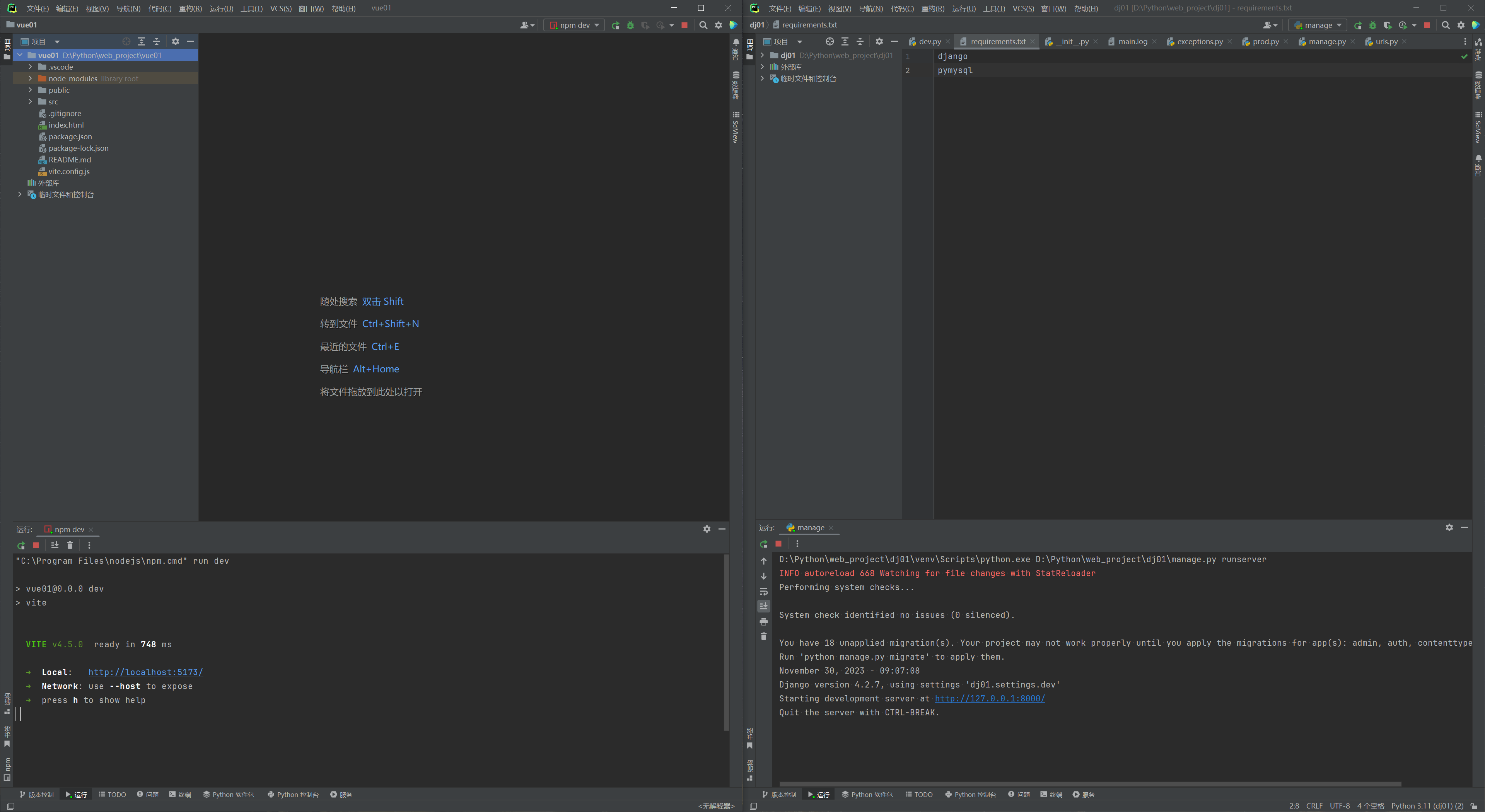Image resolution: width=1485 pixels, height=812 pixels.
Task: Open IDE settings gear in the left toolbar
Action: 718,26
